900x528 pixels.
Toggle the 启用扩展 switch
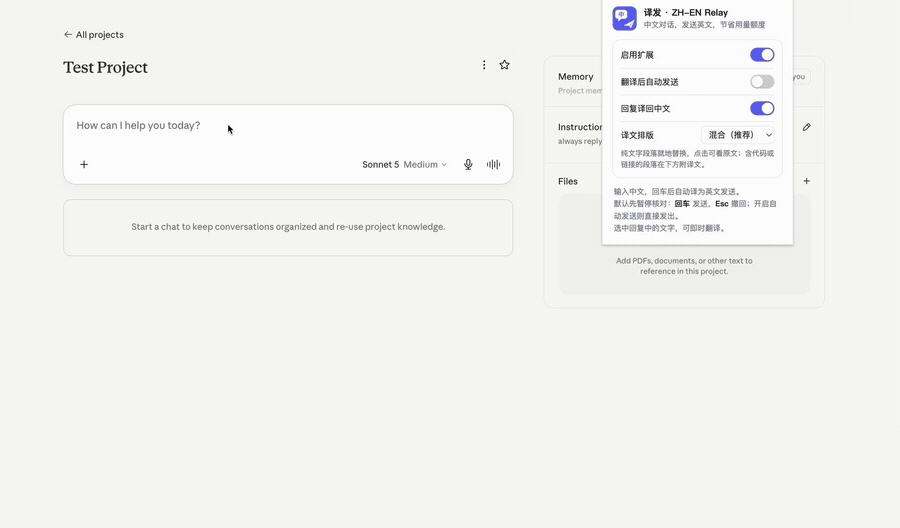click(762, 55)
